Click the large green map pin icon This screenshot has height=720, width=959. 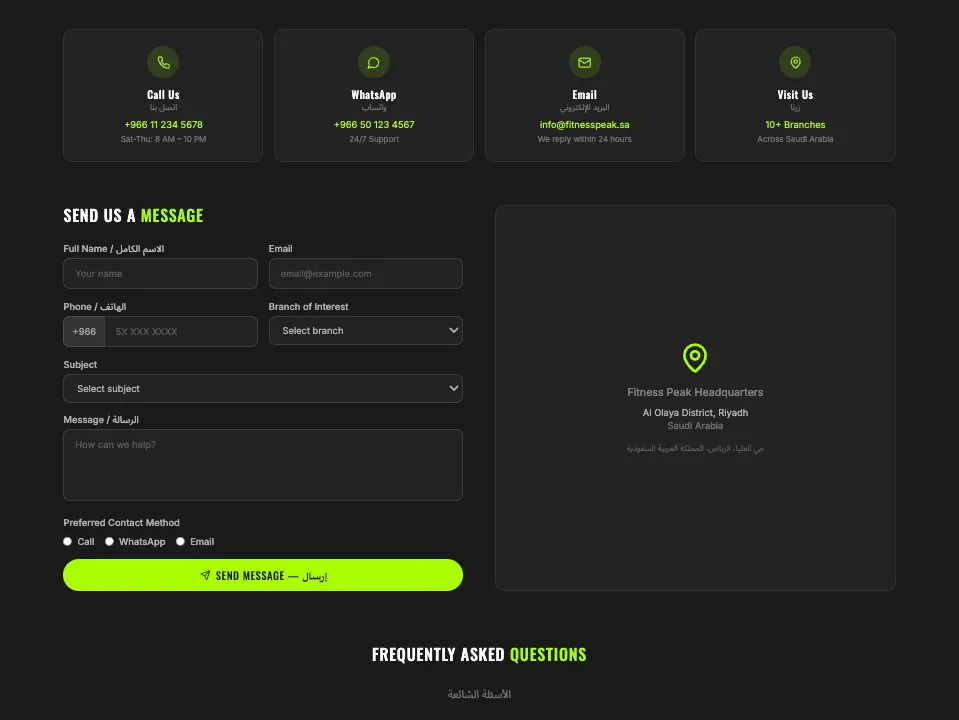click(x=695, y=358)
